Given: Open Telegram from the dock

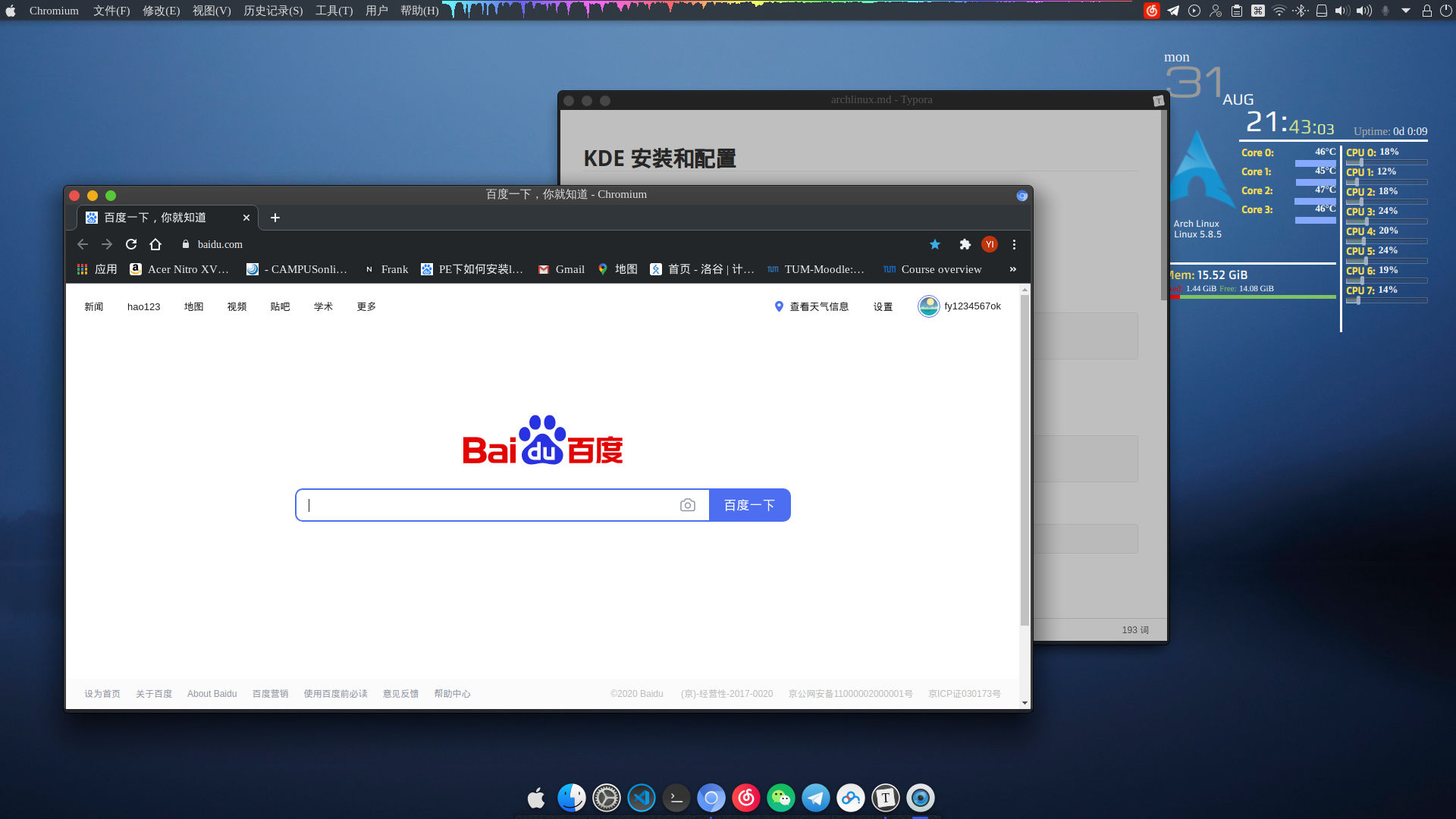Looking at the screenshot, I should coord(816,798).
